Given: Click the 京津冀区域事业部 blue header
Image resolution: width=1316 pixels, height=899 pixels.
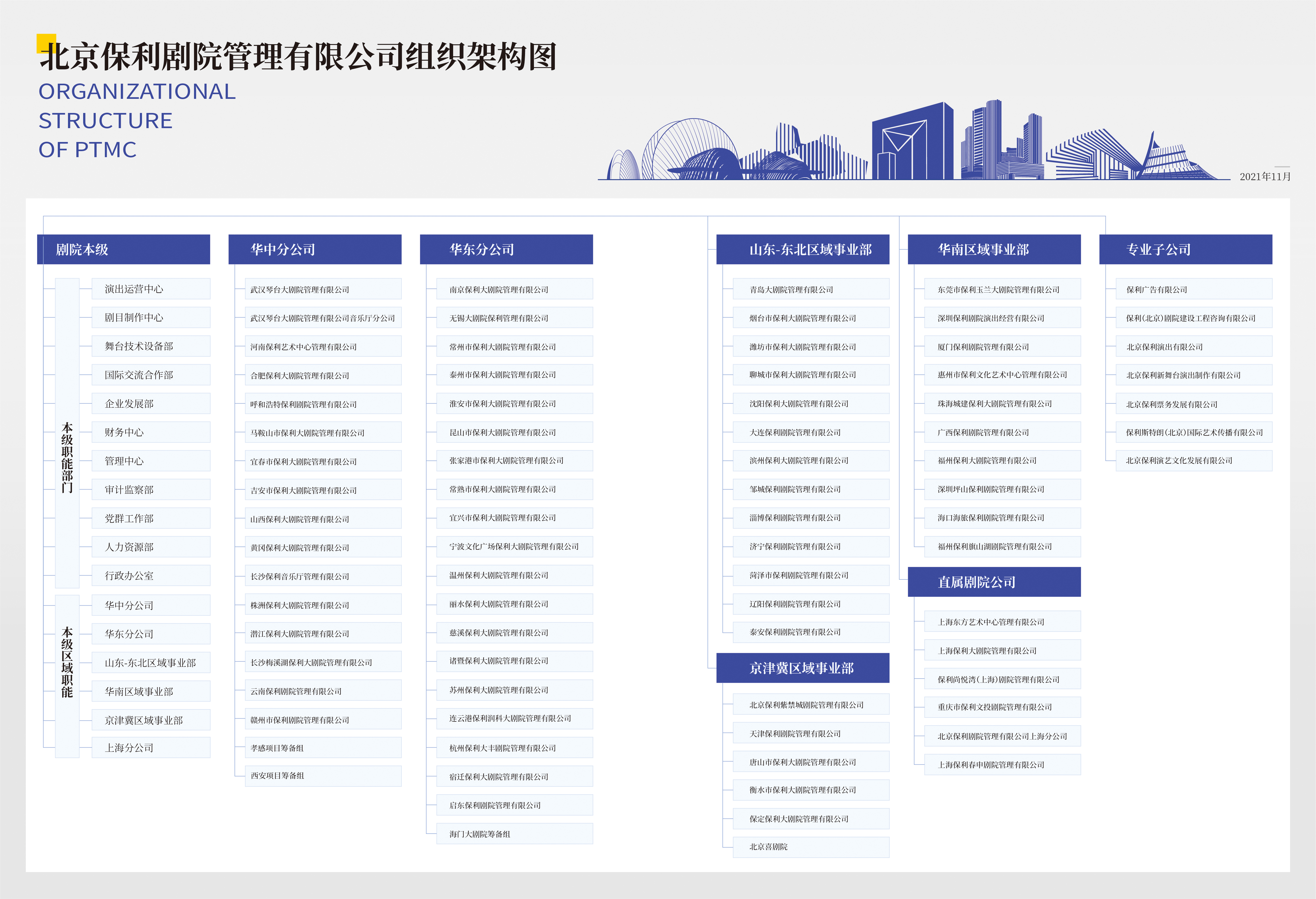Looking at the screenshot, I should click(802, 668).
